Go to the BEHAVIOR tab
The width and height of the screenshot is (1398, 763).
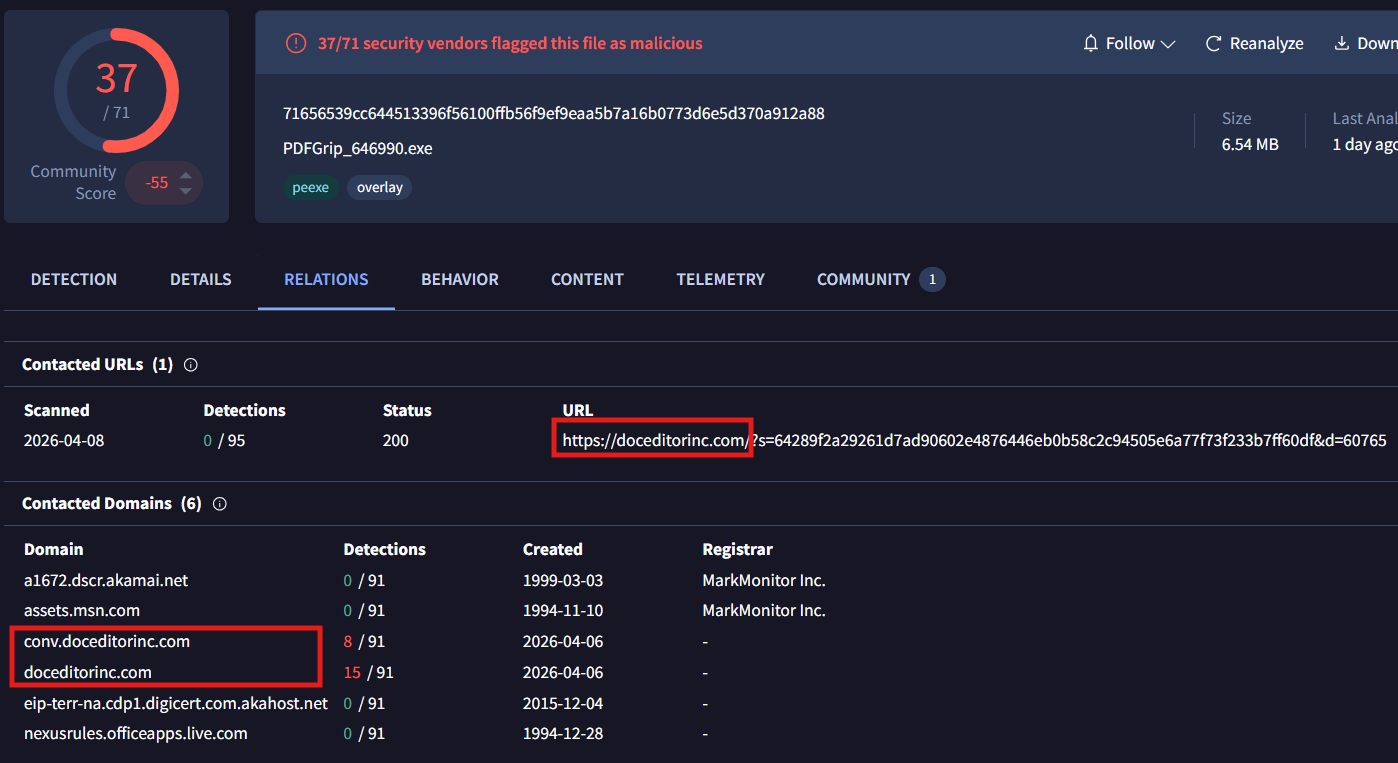(460, 280)
